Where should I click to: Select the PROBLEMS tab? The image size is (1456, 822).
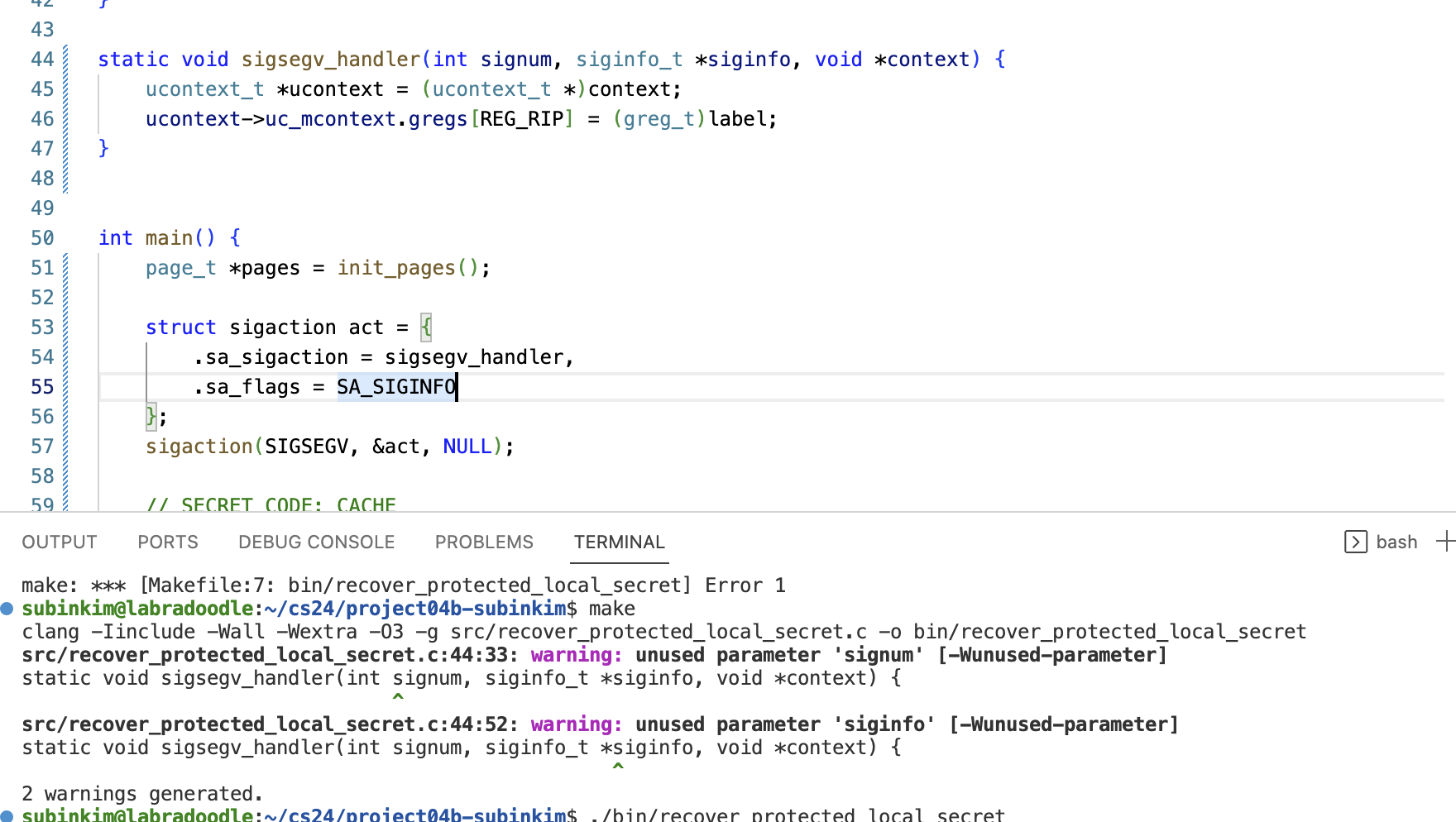point(484,542)
